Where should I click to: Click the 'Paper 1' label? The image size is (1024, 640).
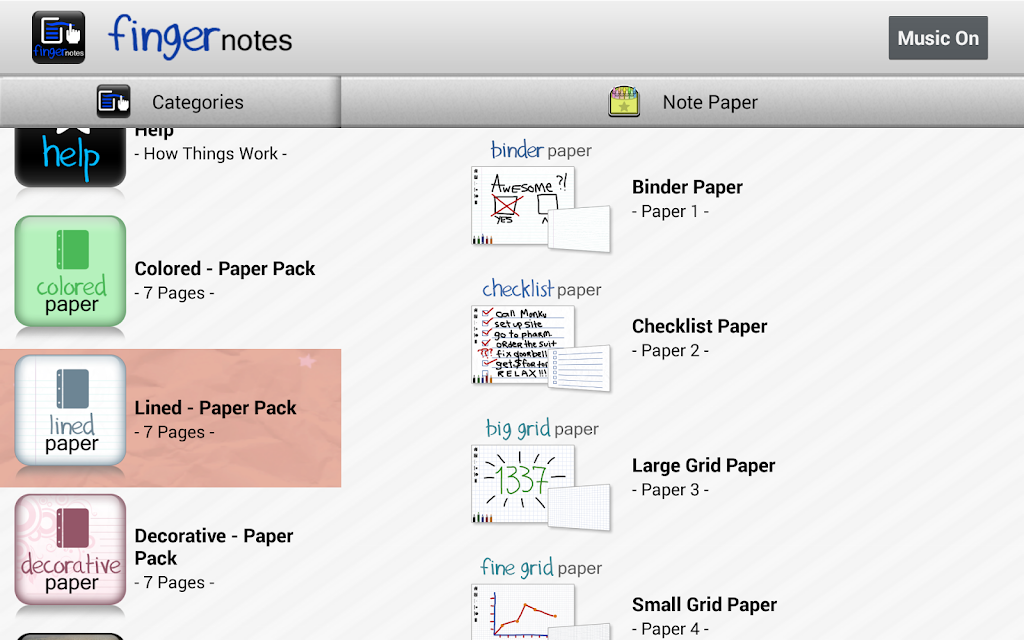click(670, 212)
